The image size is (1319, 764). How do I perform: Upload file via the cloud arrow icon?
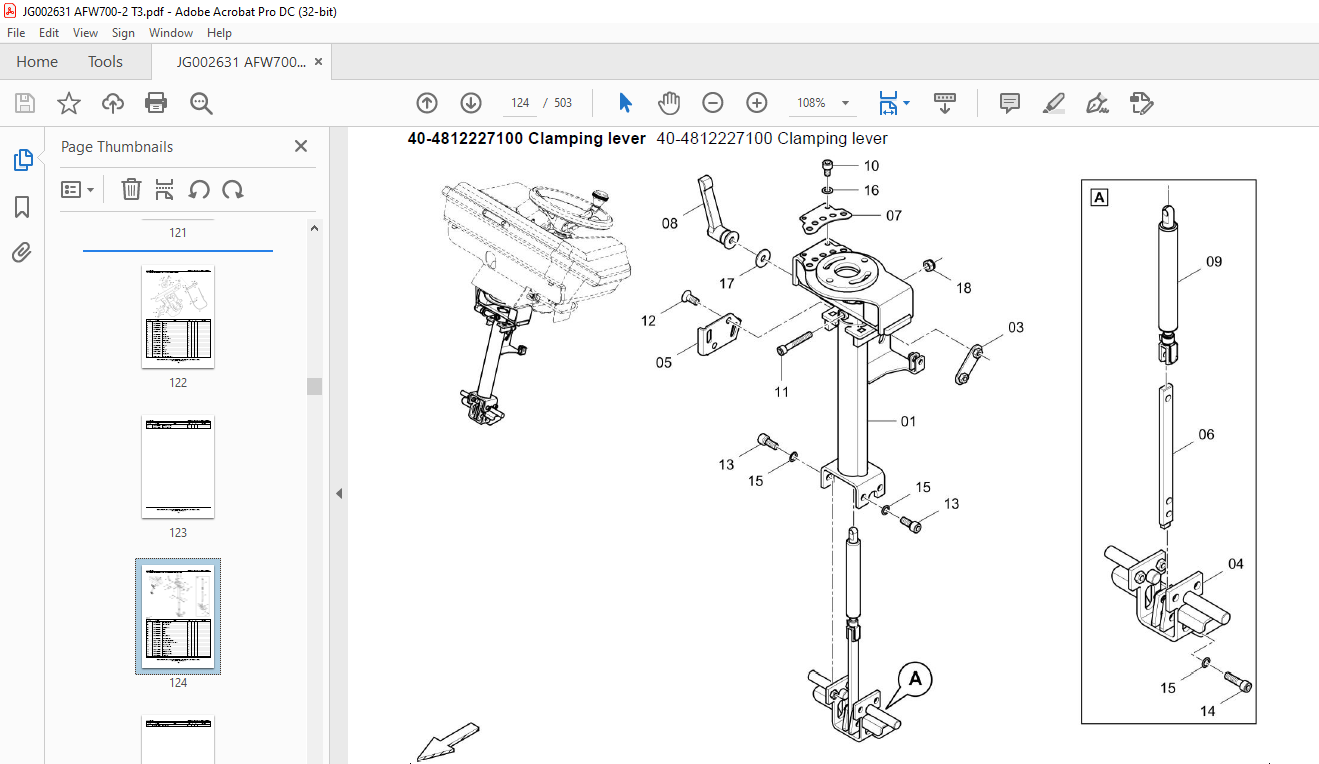point(112,103)
